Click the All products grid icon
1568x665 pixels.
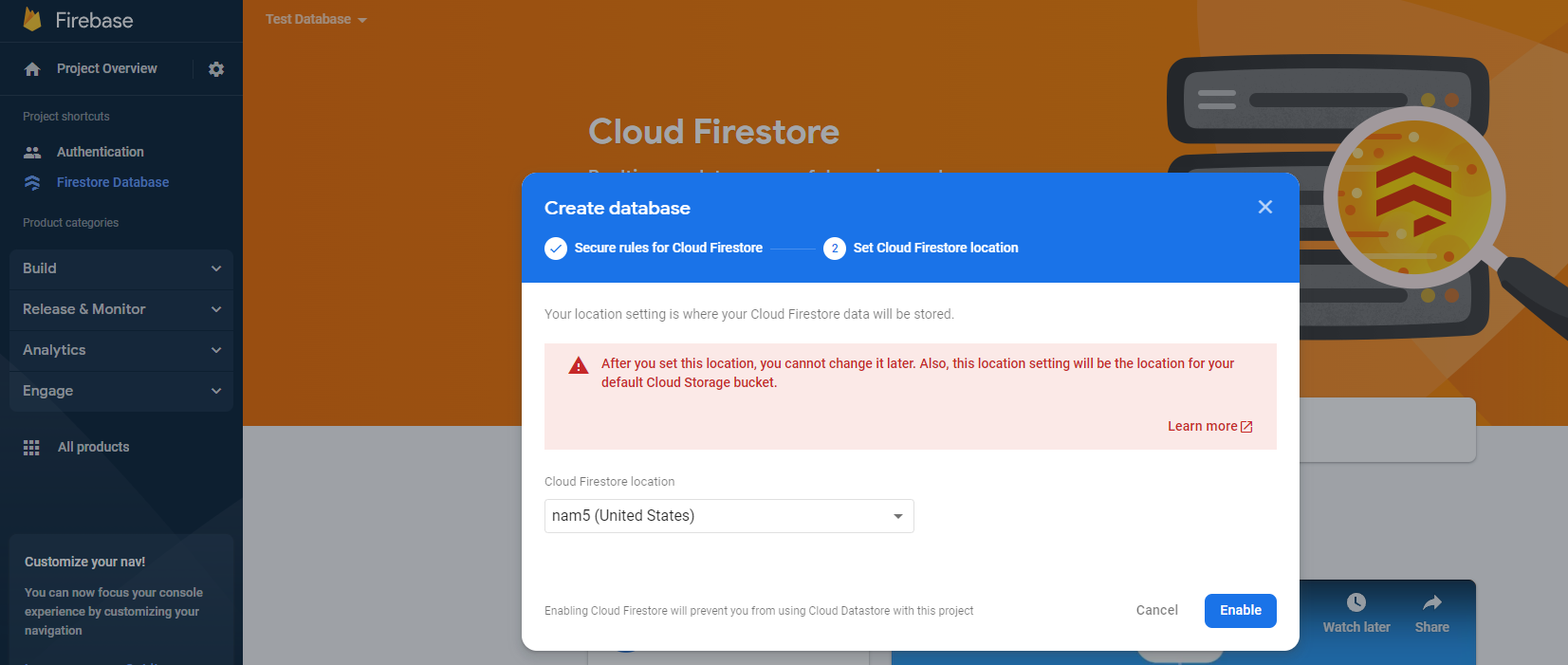(31, 447)
